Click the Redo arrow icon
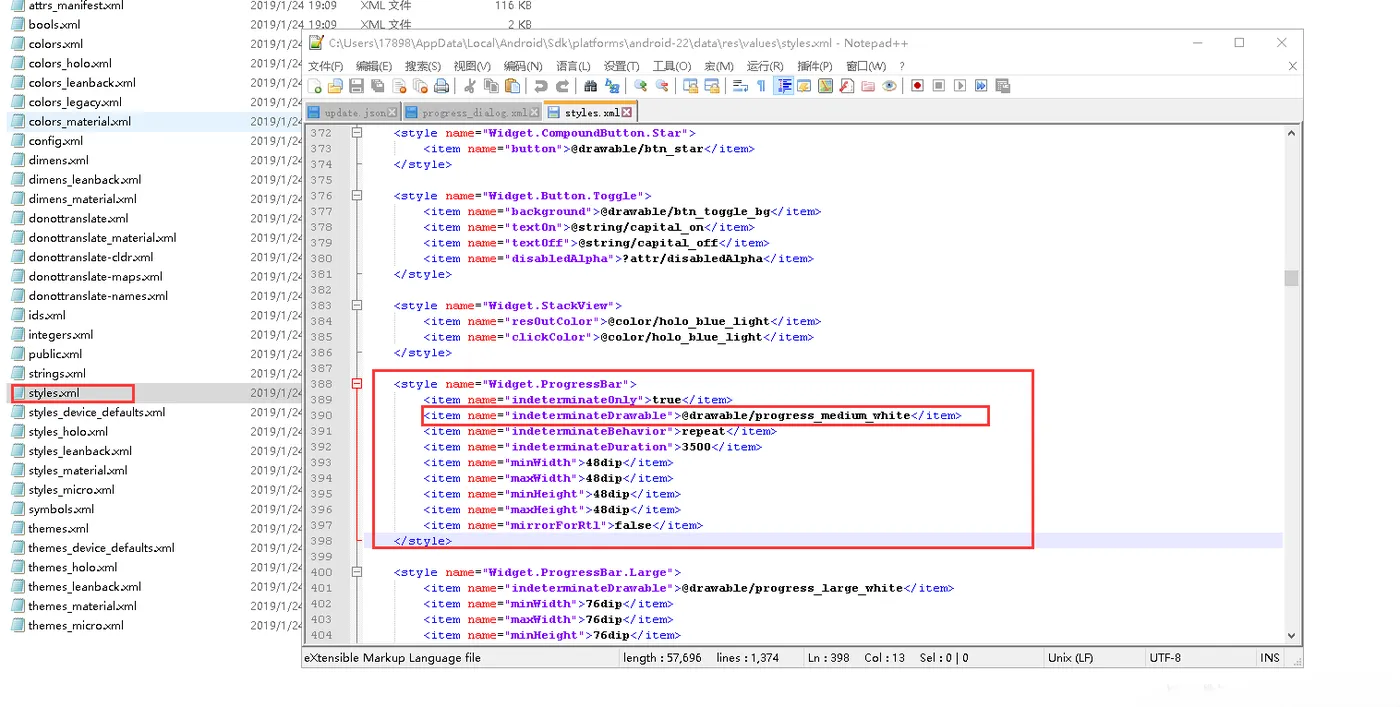This screenshot has height=707, width=1400. tap(563, 86)
